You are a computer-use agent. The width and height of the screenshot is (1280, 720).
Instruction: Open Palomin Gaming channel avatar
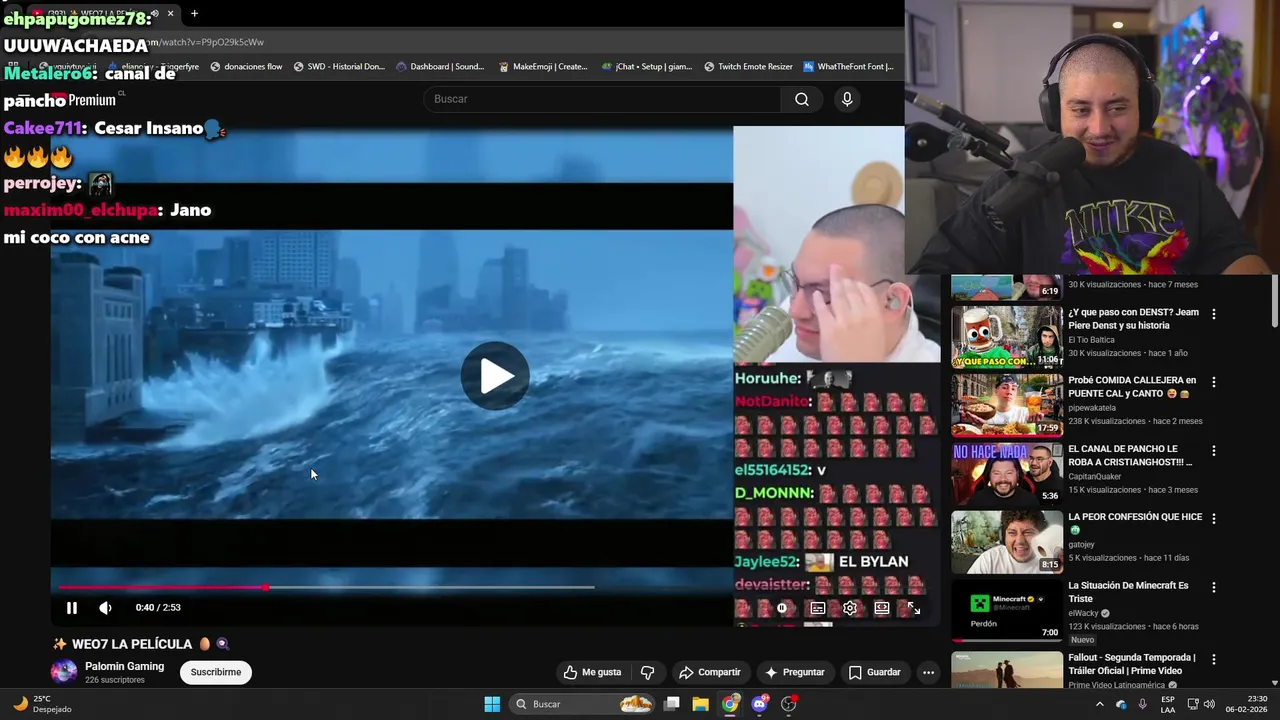tap(64, 671)
